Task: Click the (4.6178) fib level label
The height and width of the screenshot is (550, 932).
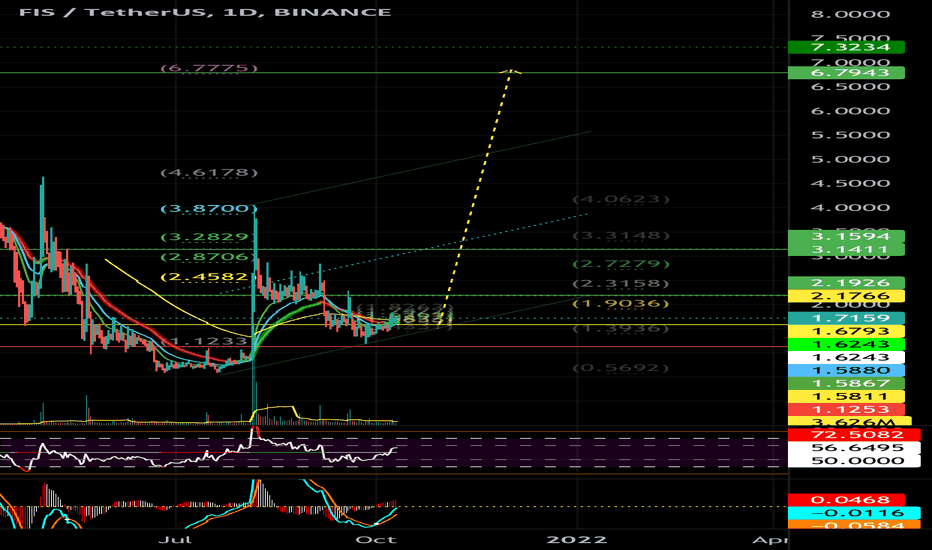Action: tap(209, 173)
